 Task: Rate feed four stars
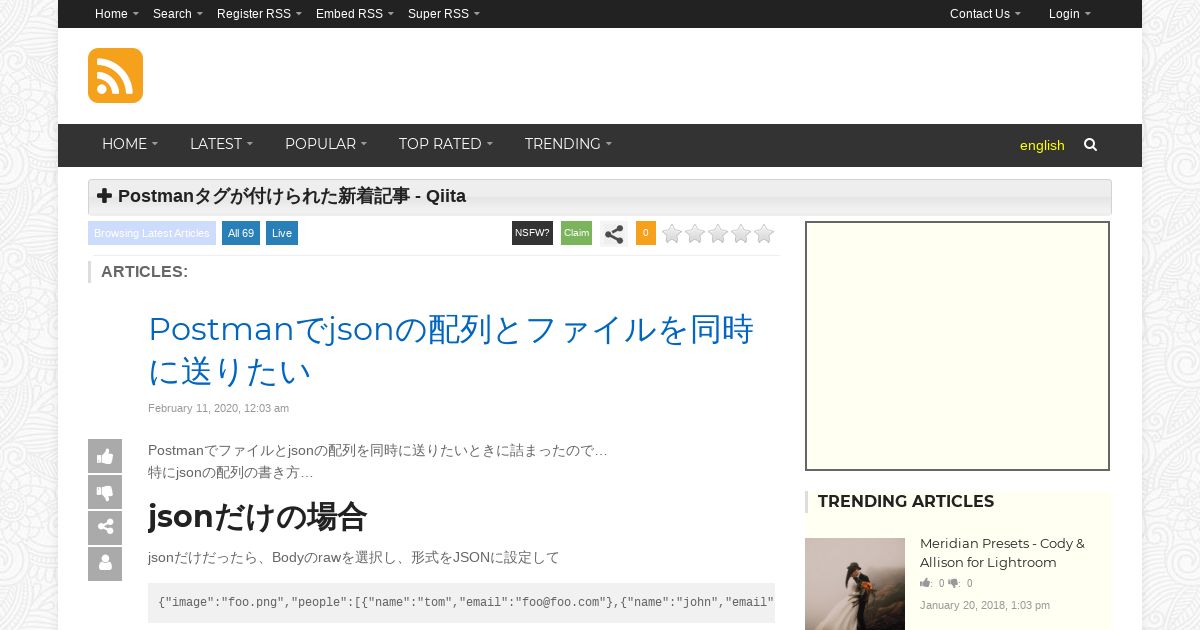pos(741,234)
